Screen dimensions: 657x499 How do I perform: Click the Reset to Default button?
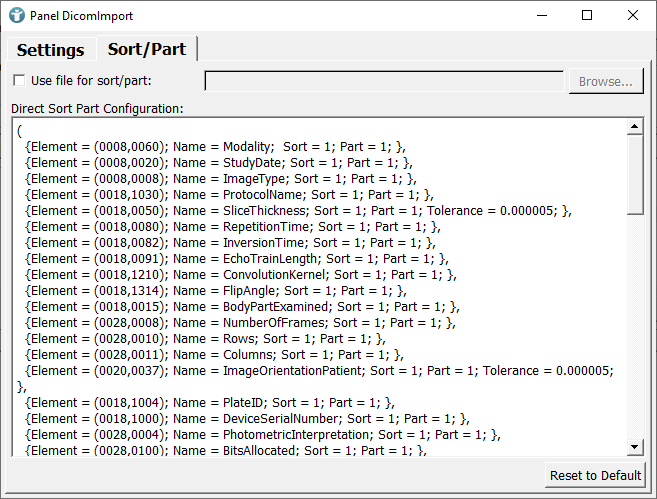(x=596, y=475)
